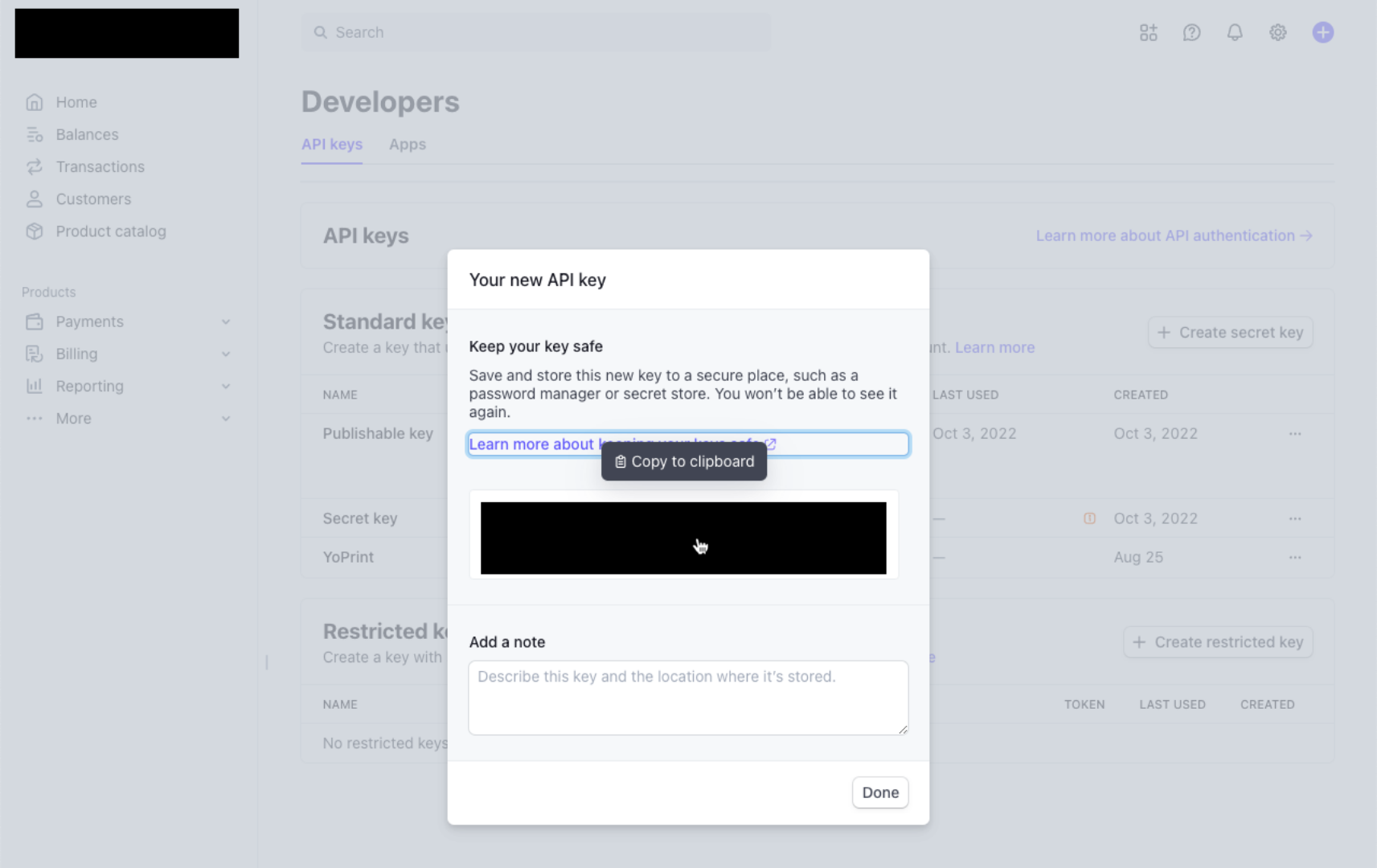Click the Reporting chart icon

pos(34,386)
